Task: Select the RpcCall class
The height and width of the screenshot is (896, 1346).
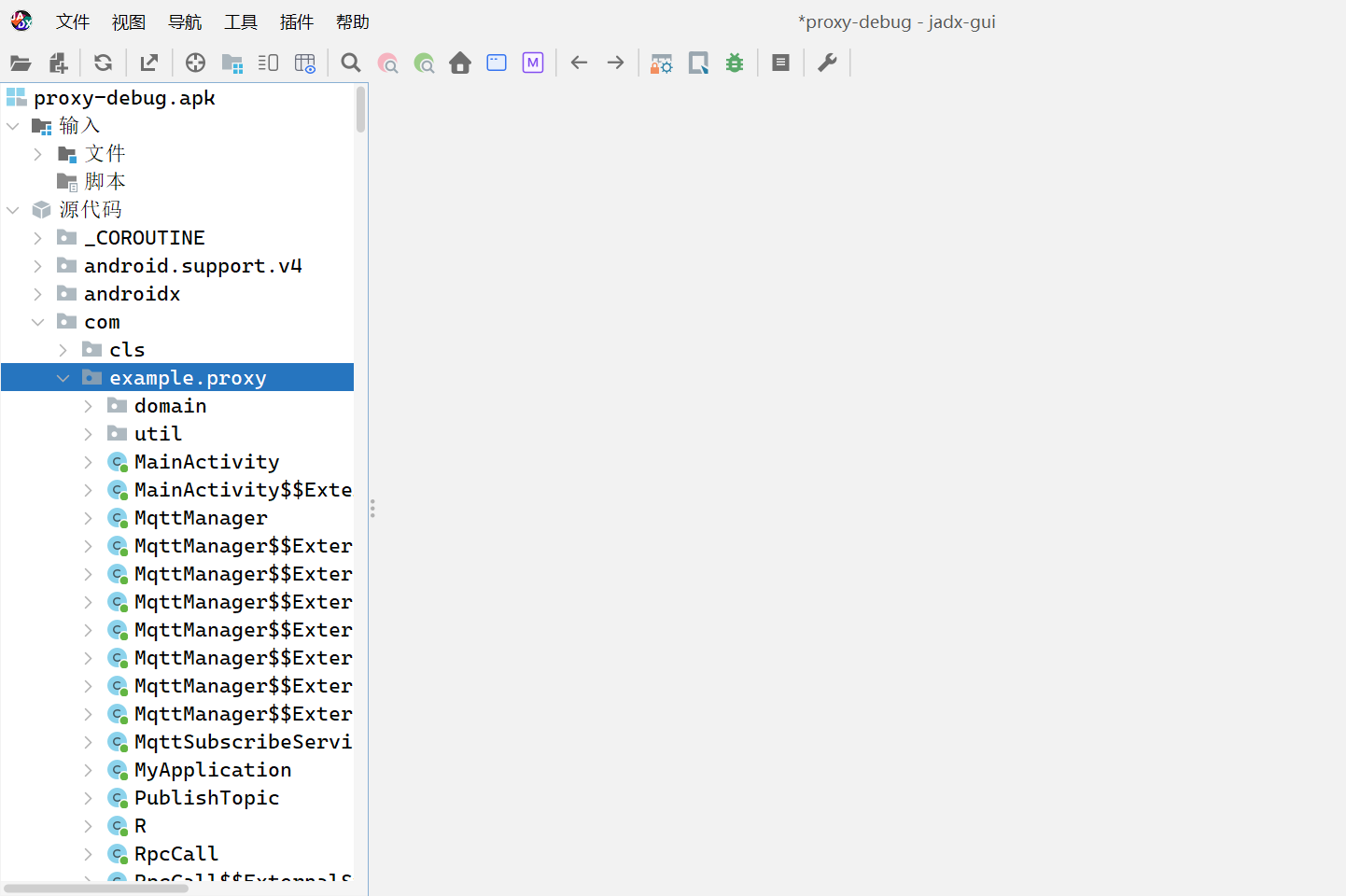Action: point(176,854)
